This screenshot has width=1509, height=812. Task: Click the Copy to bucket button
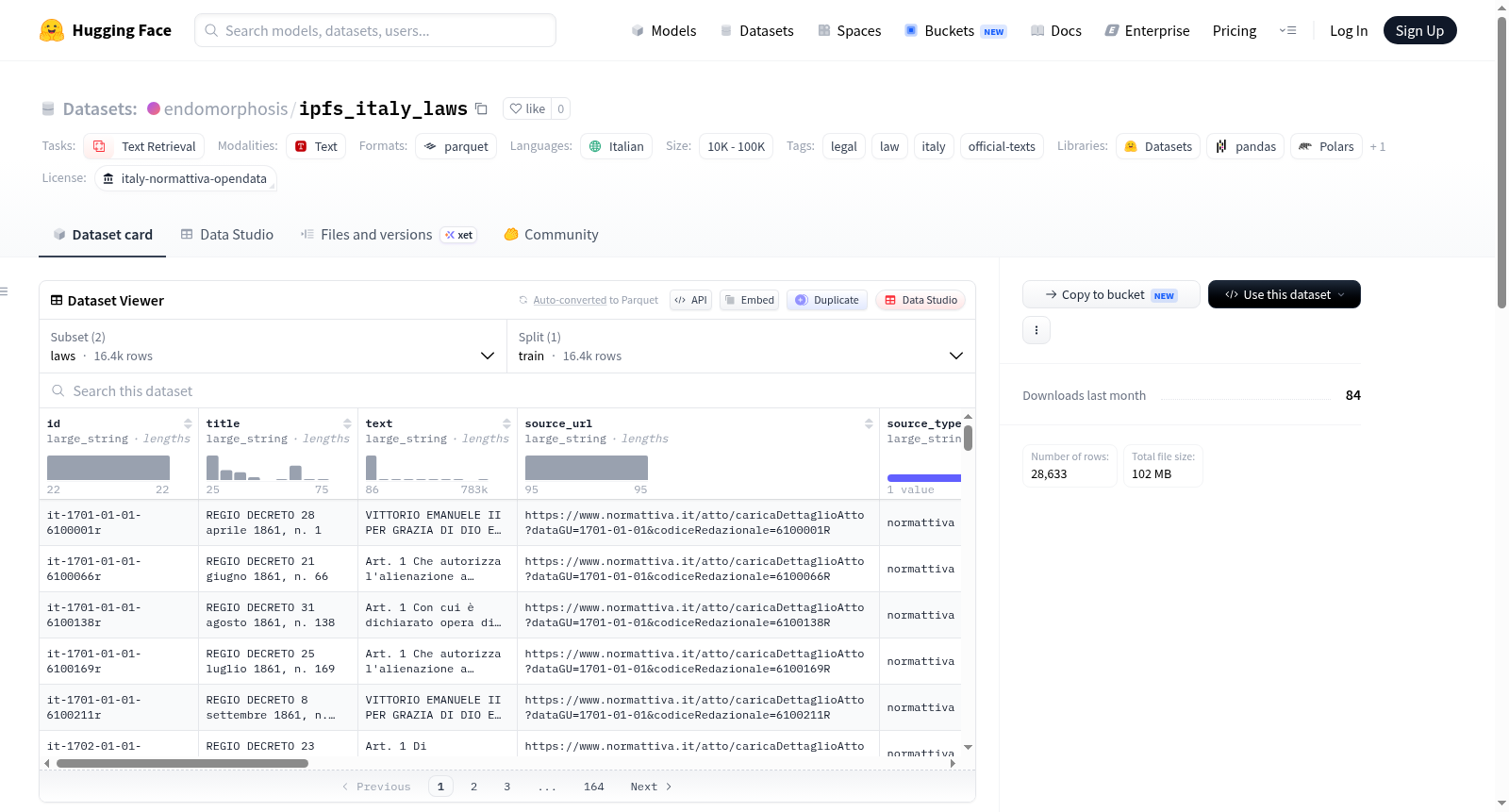tap(1111, 294)
